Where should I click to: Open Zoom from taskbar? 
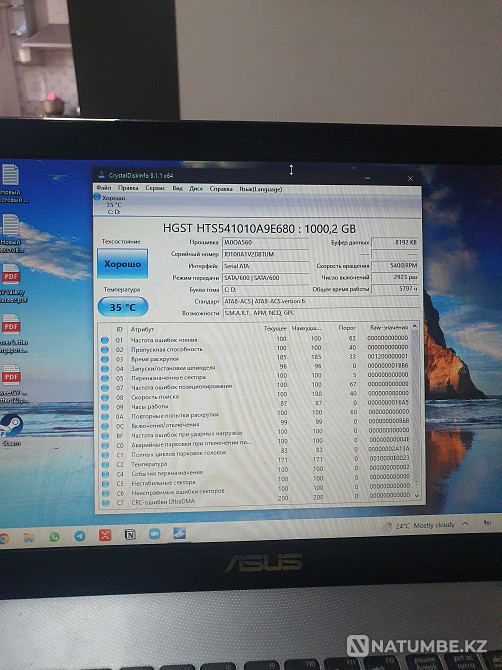click(154, 534)
